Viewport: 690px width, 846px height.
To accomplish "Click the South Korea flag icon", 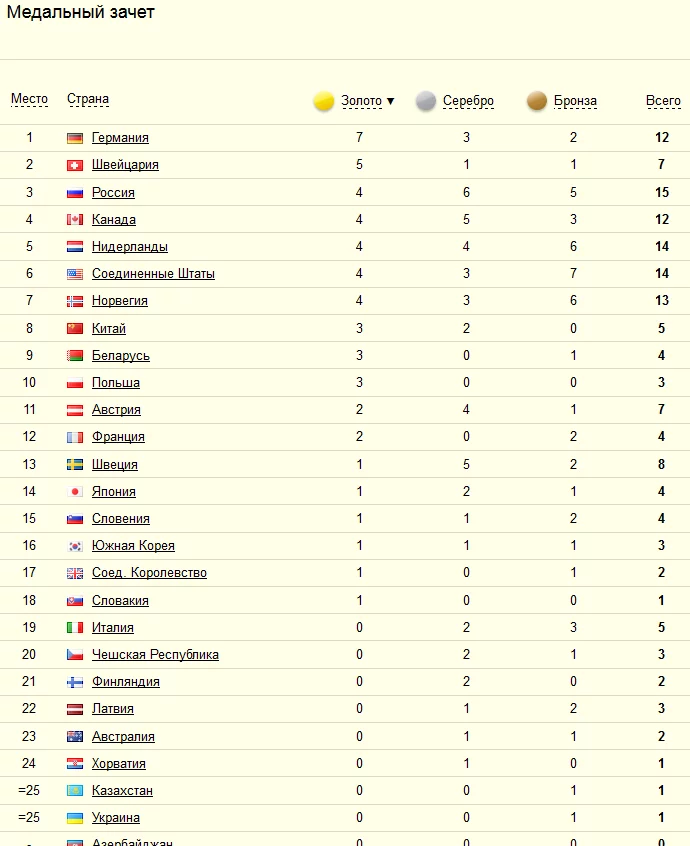I will pos(75,546).
